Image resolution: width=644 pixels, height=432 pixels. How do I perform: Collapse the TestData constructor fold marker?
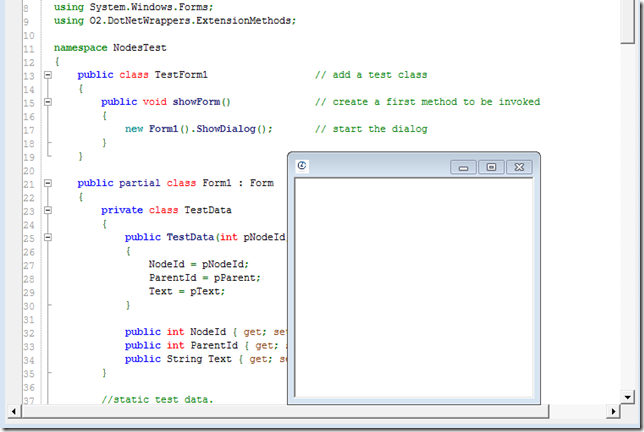coord(48,237)
